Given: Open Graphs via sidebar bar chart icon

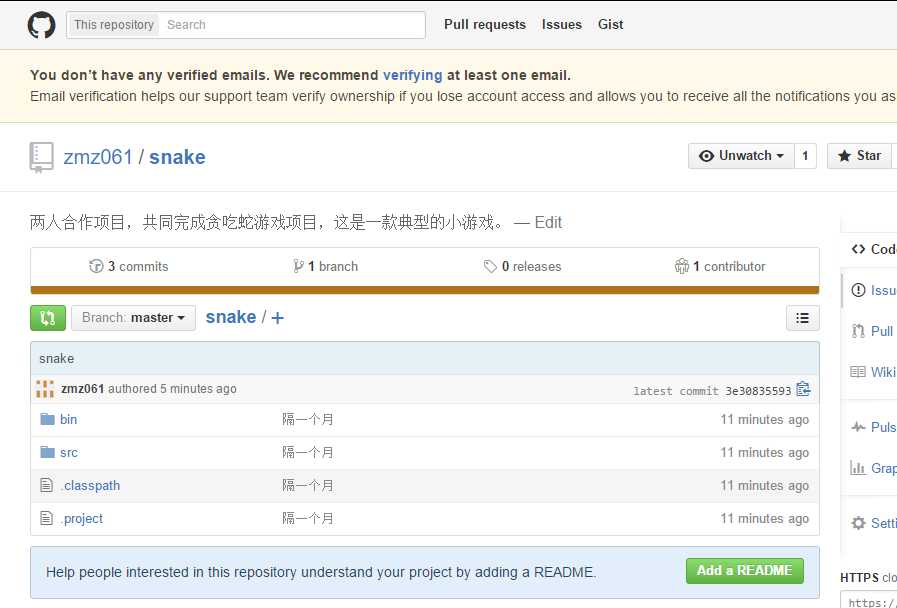Looking at the screenshot, I should (x=858, y=468).
